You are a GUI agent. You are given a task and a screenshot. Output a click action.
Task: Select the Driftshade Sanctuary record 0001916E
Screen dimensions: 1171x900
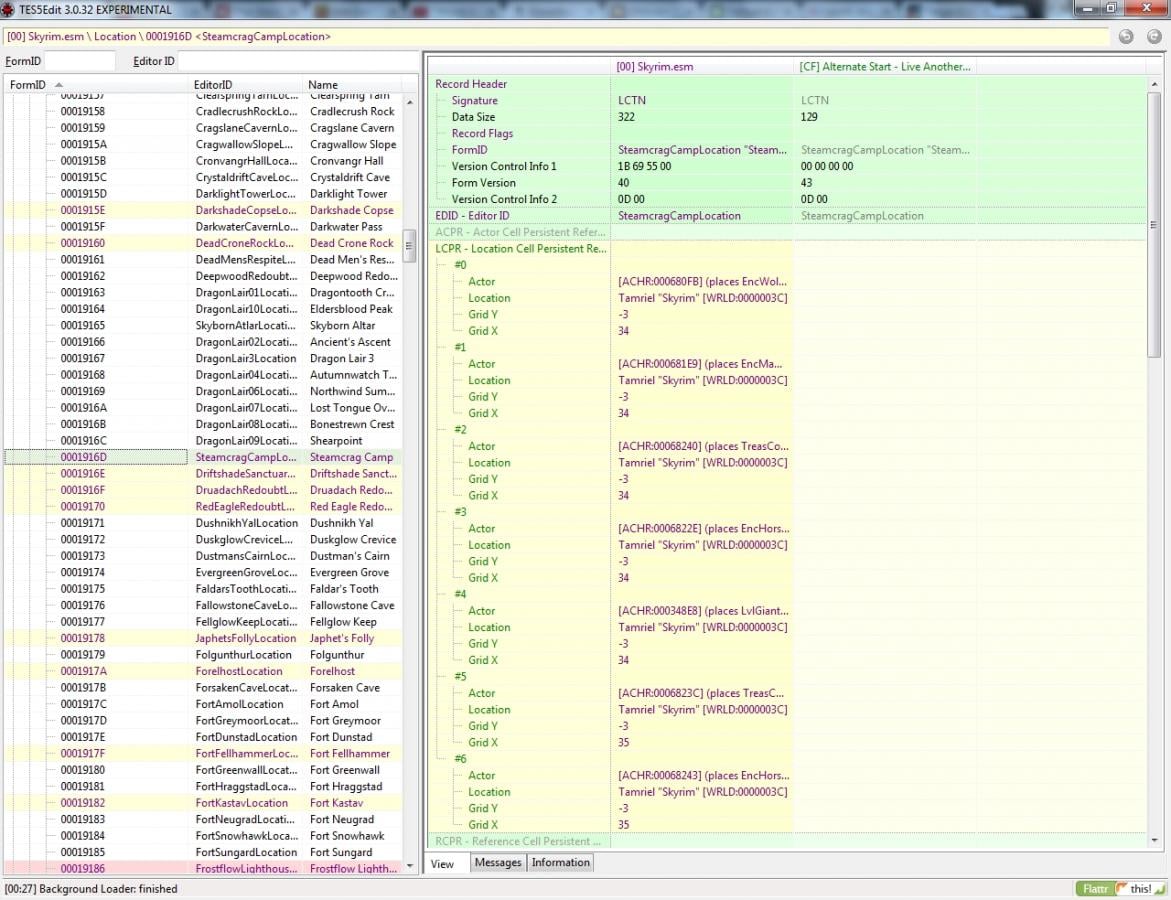[202, 474]
